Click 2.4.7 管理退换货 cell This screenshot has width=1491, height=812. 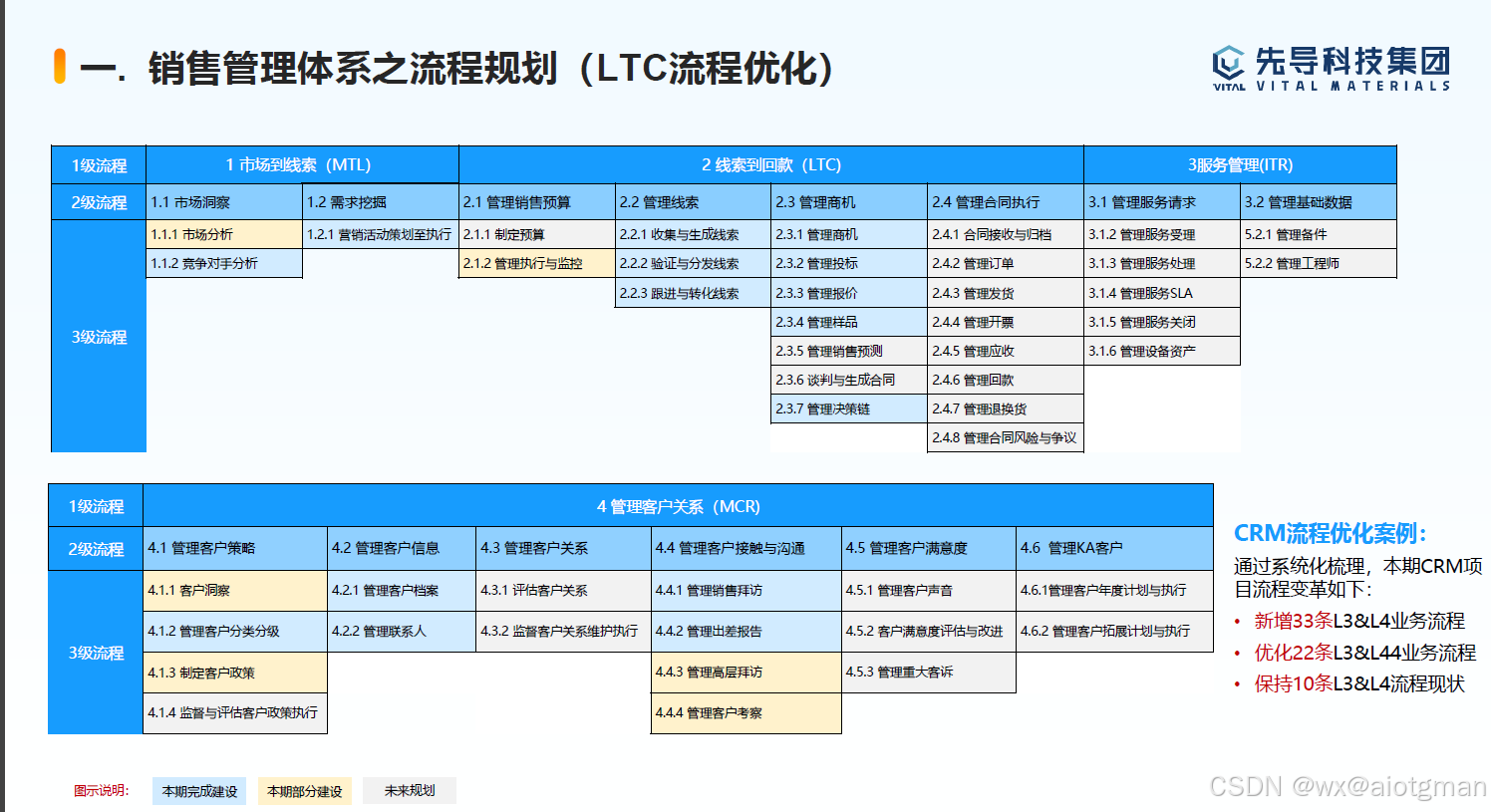point(1006,408)
